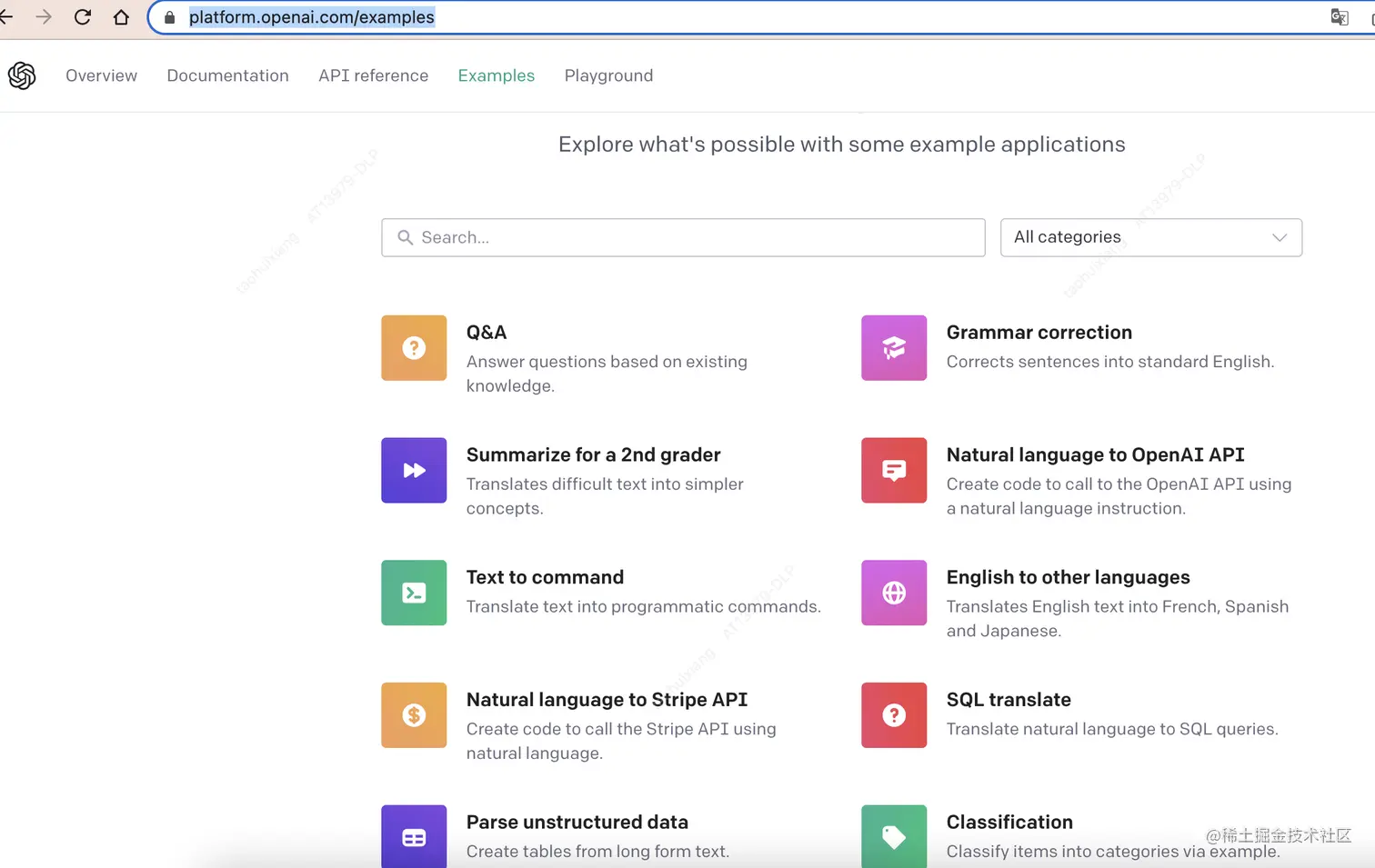This screenshot has width=1375, height=868.
Task: Open the Grammar correction icon
Action: [894, 348]
